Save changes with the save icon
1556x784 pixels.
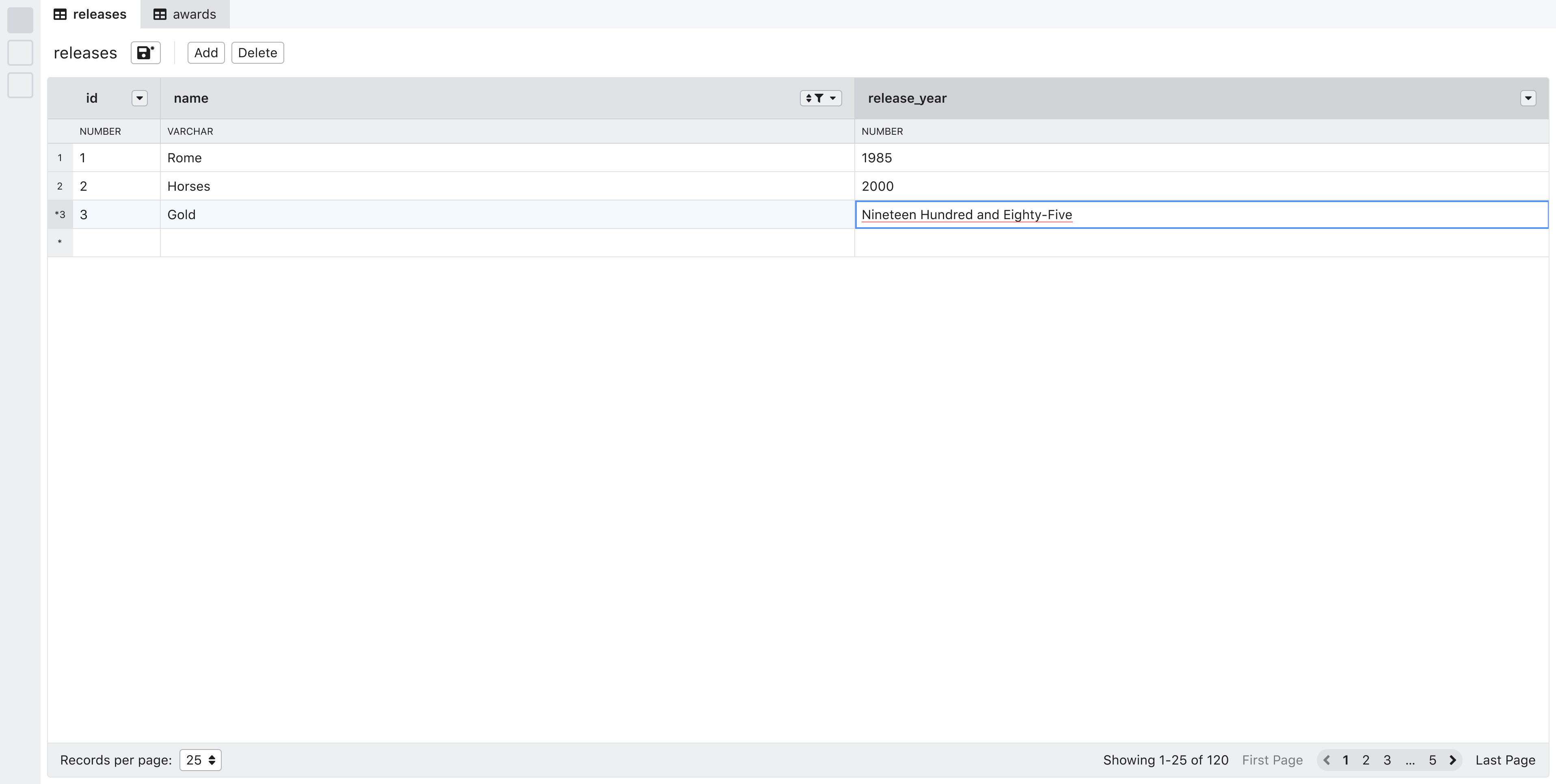click(x=146, y=52)
